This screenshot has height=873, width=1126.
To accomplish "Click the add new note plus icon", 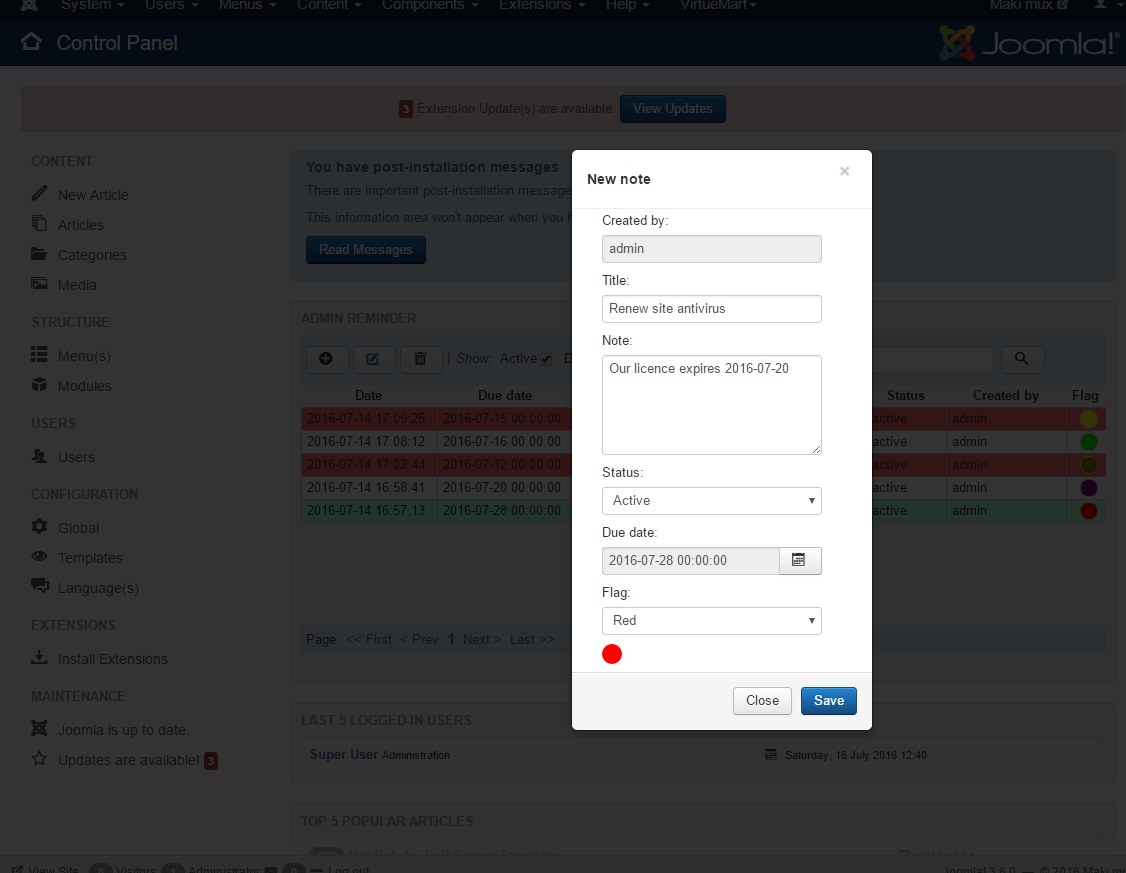I will click(x=326, y=359).
